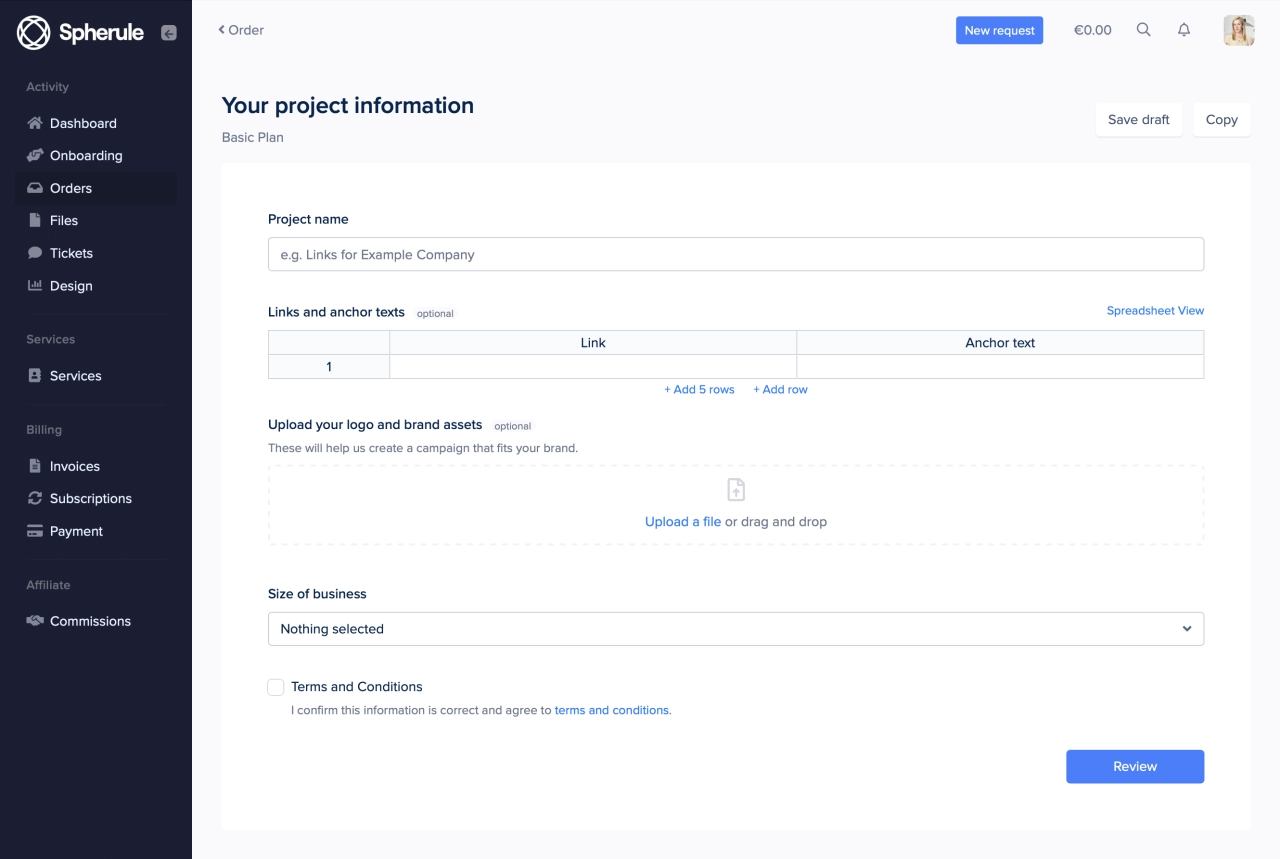Click the Files document icon
The width and height of the screenshot is (1280, 859).
tap(35, 220)
